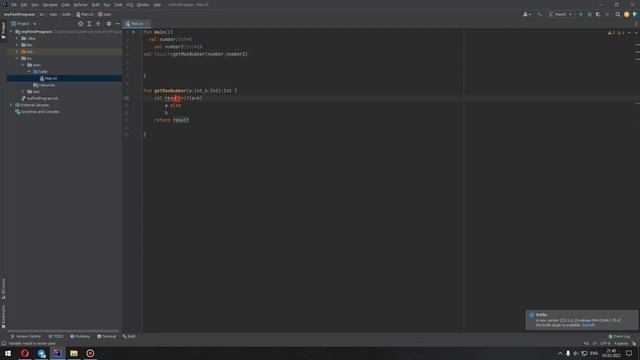Click Main.kt in the breadcrumb bar
This screenshot has width=640, height=360.
(84, 14)
